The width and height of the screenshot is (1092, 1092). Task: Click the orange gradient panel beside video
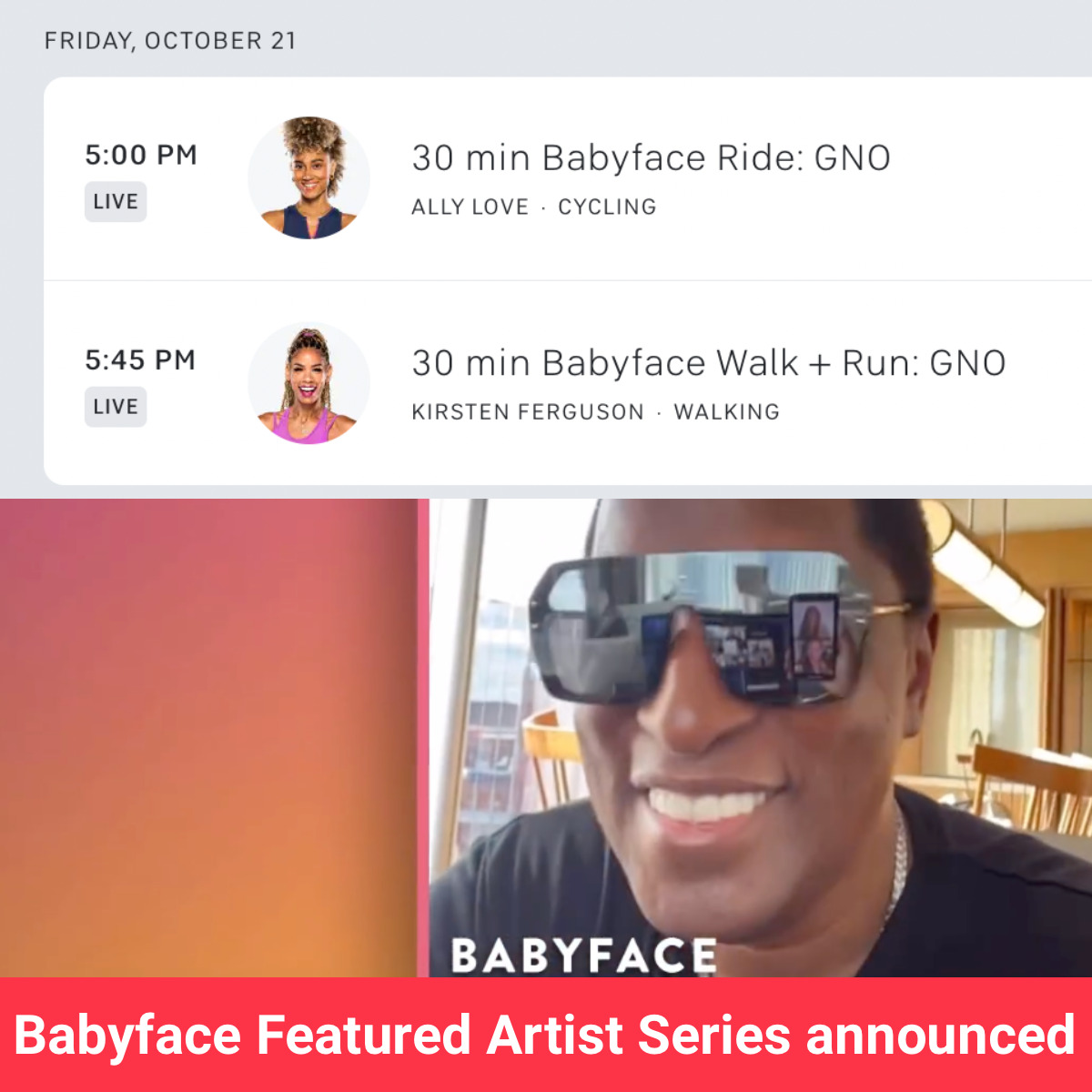[x=208, y=738]
